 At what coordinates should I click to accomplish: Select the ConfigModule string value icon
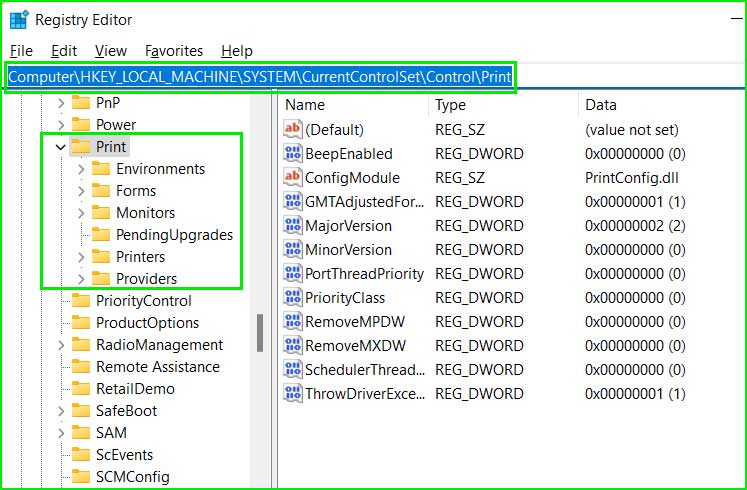[x=293, y=177]
